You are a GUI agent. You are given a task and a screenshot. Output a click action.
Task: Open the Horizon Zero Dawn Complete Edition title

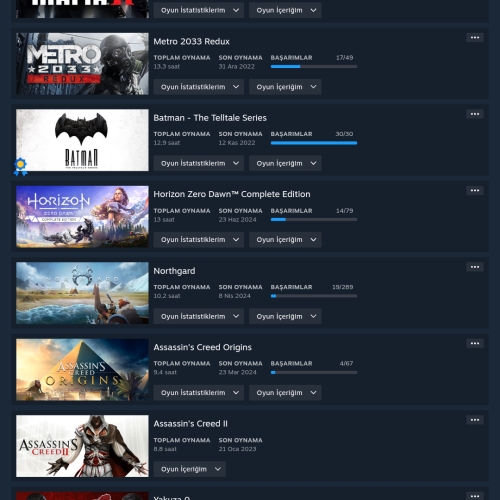[232, 194]
